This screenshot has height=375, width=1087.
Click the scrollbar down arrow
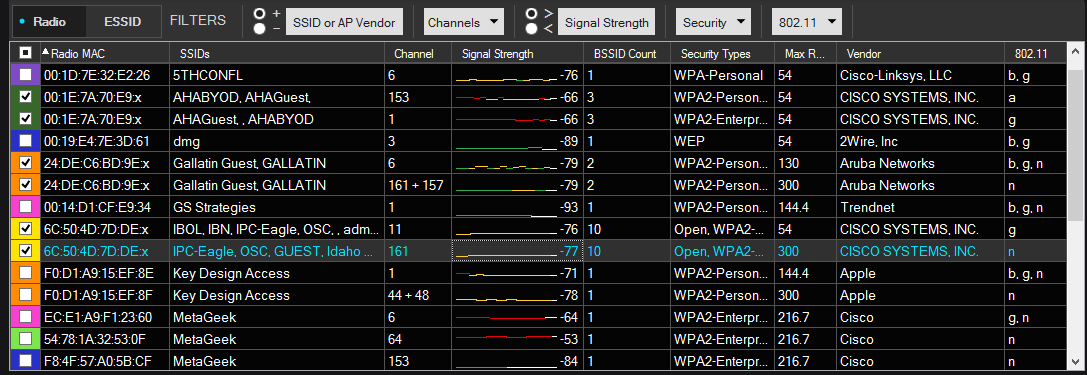pos(1075,361)
